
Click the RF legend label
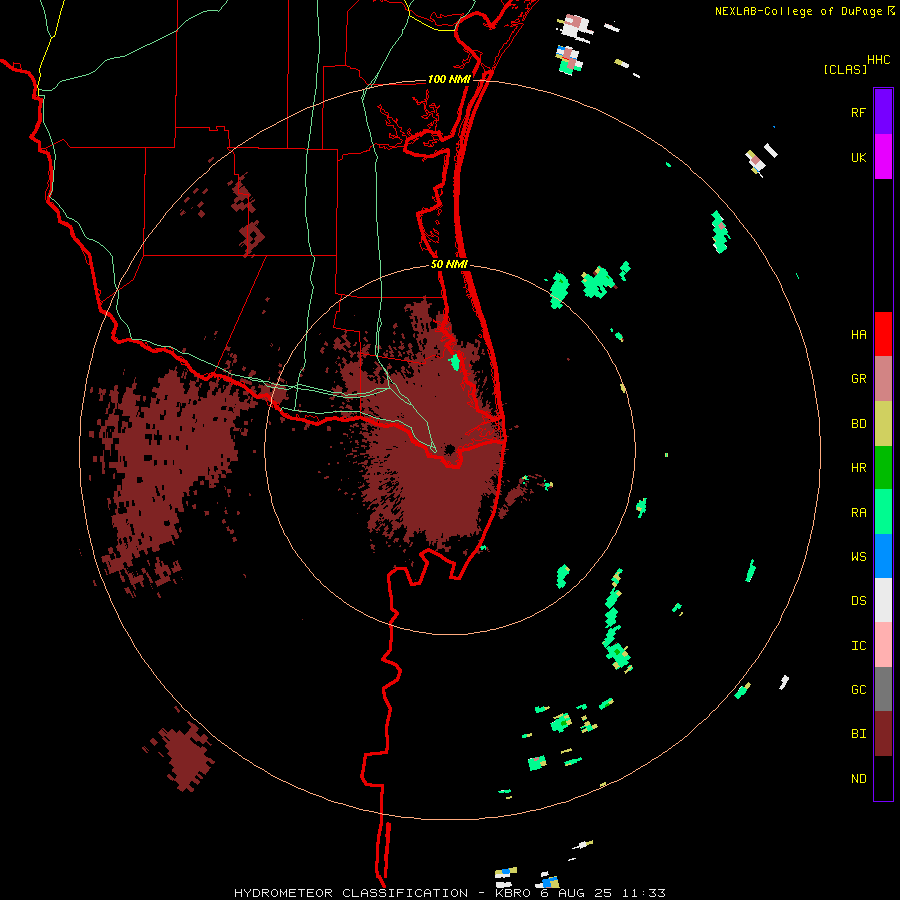tap(858, 113)
